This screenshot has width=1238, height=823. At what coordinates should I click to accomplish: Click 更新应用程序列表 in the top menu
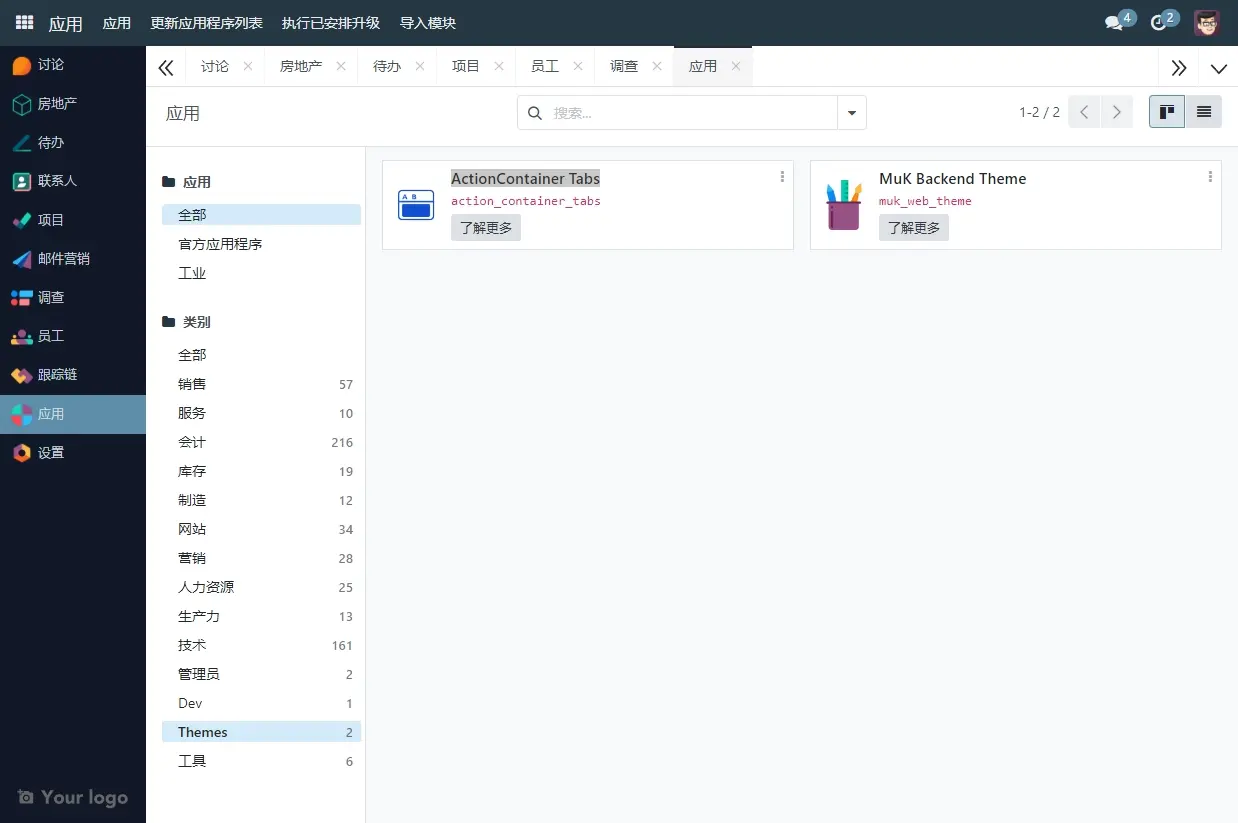pos(206,23)
